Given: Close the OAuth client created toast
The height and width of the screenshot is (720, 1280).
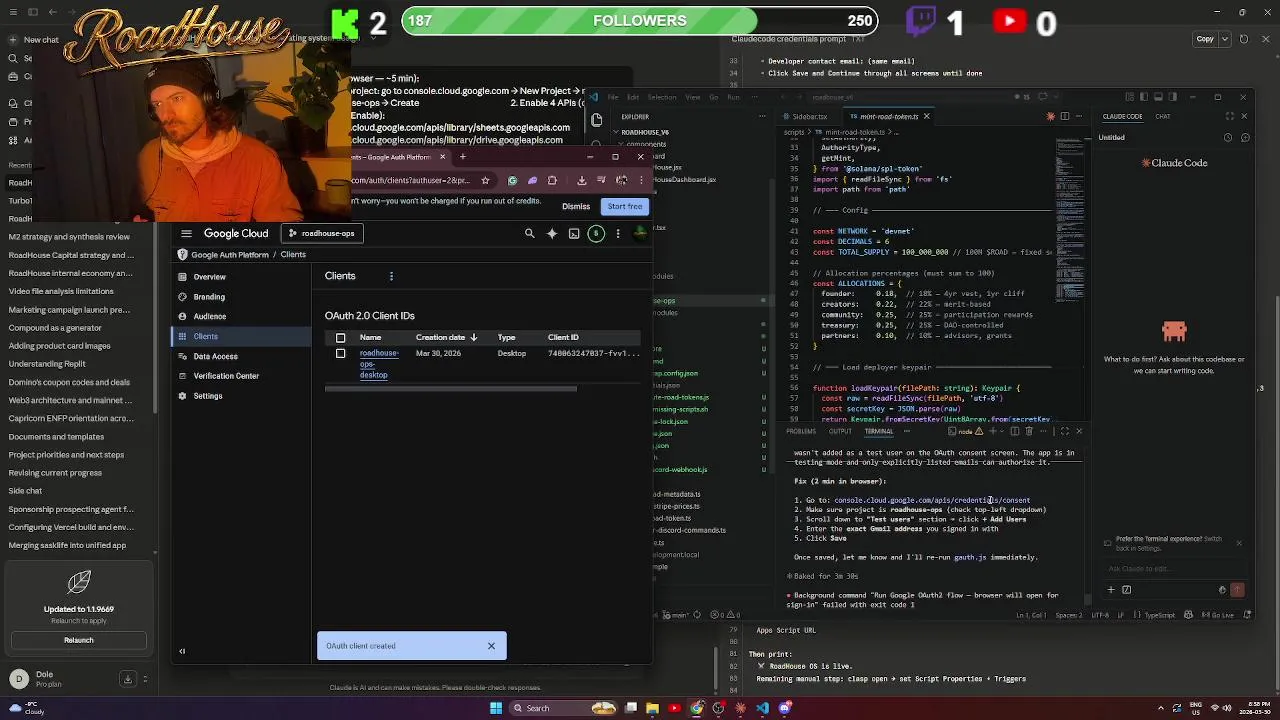Looking at the screenshot, I should coord(491,646).
